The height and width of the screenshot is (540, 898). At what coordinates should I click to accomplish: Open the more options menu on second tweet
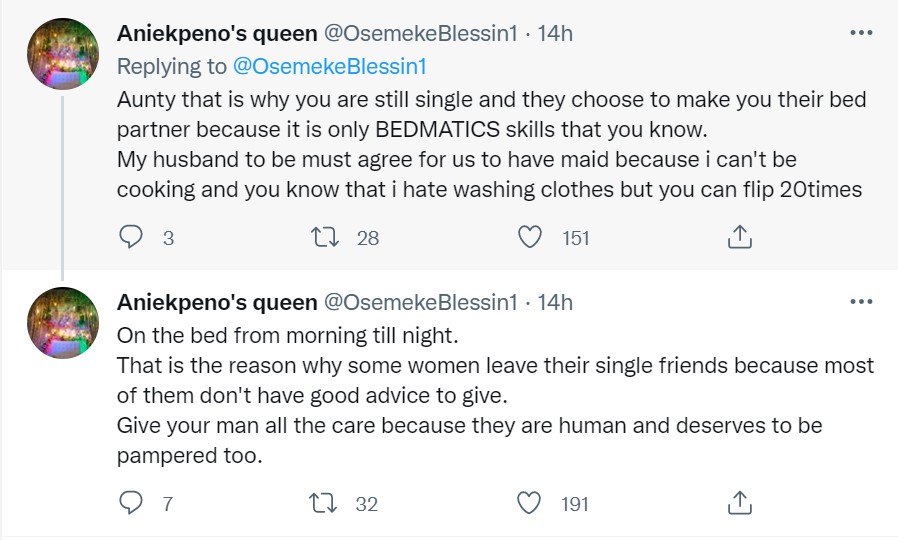(x=860, y=302)
